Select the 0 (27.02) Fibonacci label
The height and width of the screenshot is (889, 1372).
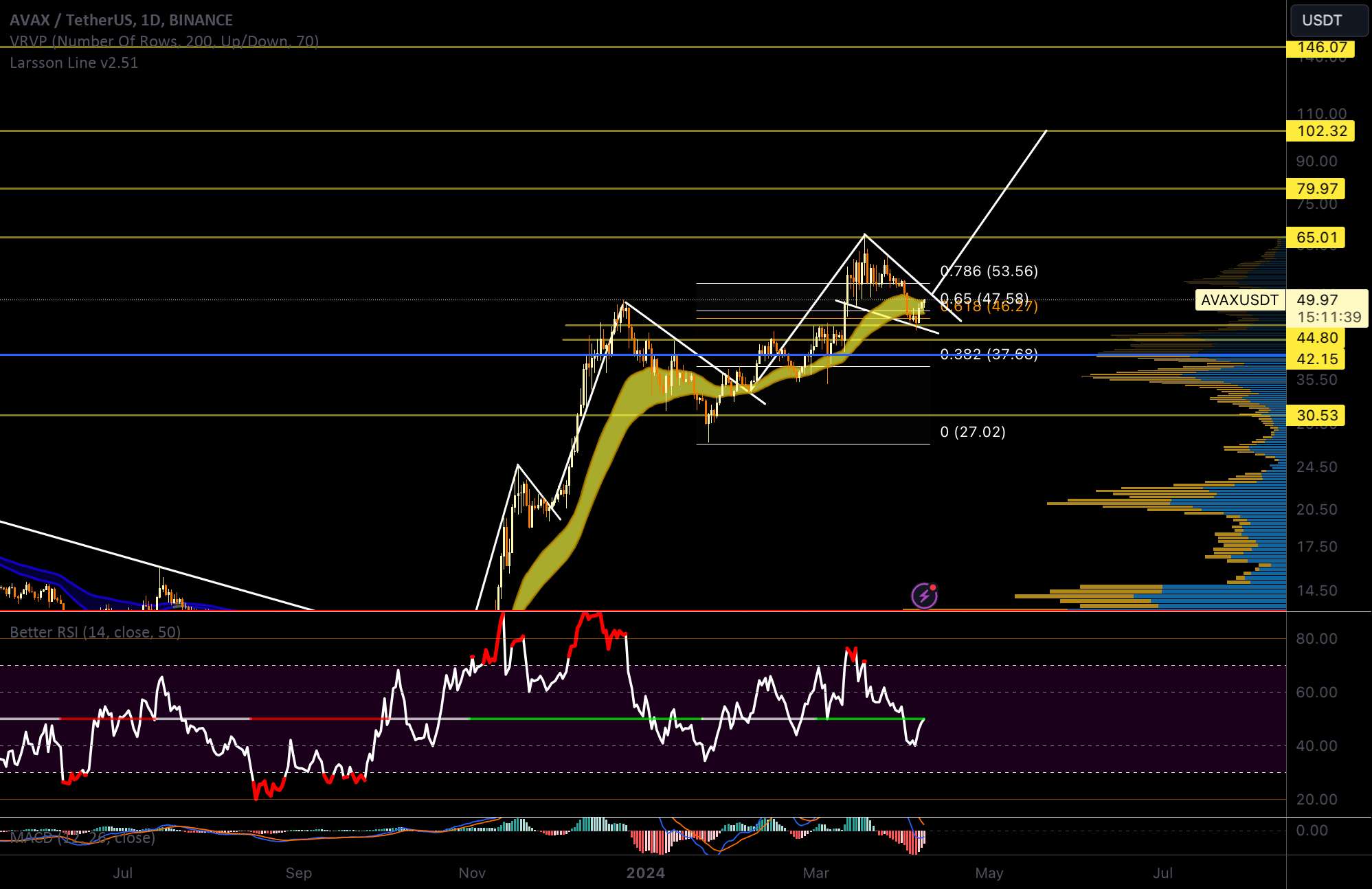pos(973,432)
